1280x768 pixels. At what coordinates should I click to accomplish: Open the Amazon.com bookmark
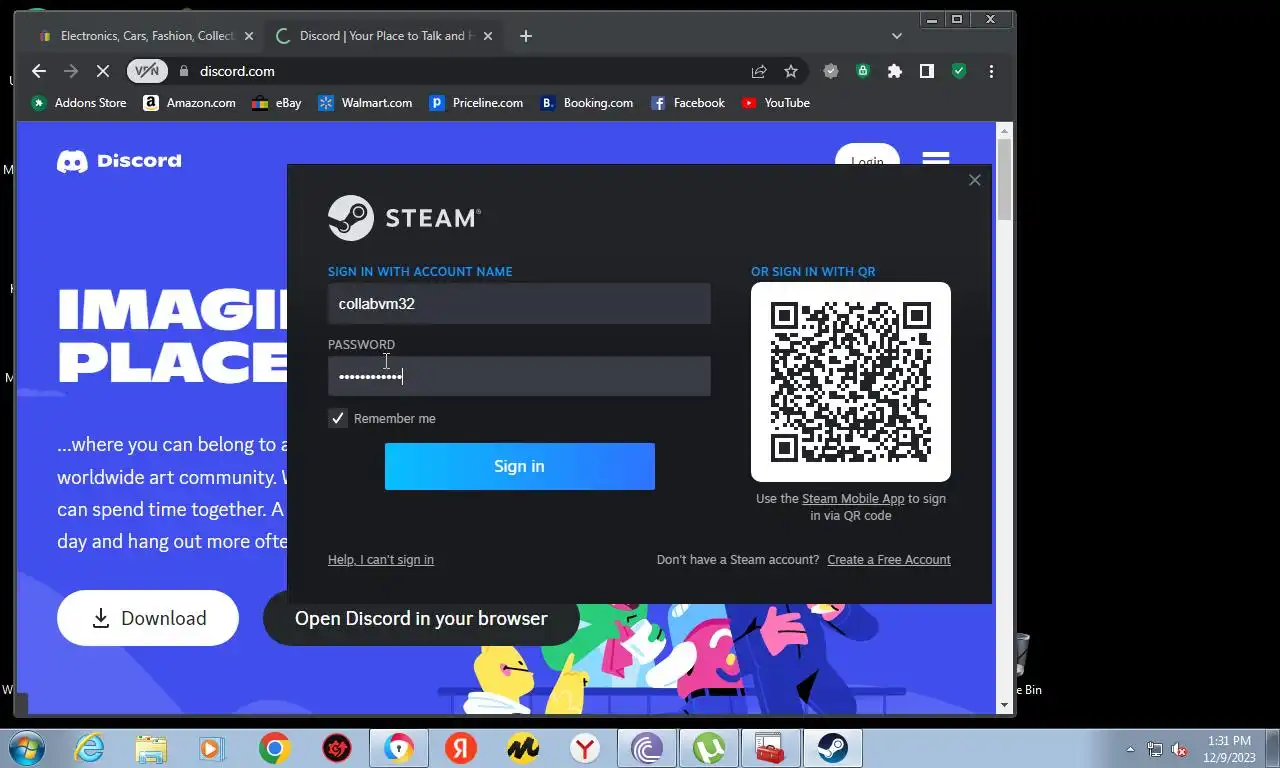coord(190,103)
